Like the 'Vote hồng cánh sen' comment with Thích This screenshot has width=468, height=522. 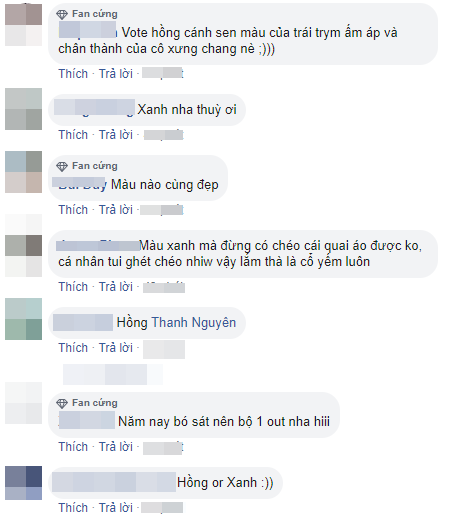pyautogui.click(x=73, y=74)
